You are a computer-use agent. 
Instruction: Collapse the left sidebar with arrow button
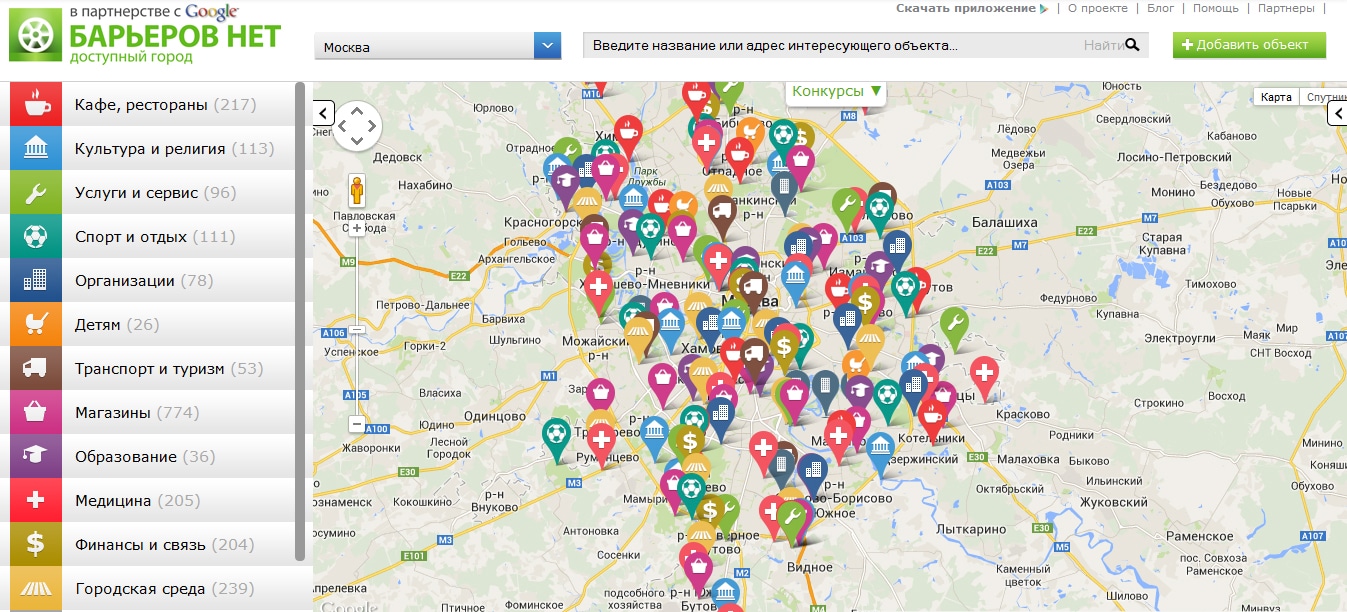coord(323,114)
